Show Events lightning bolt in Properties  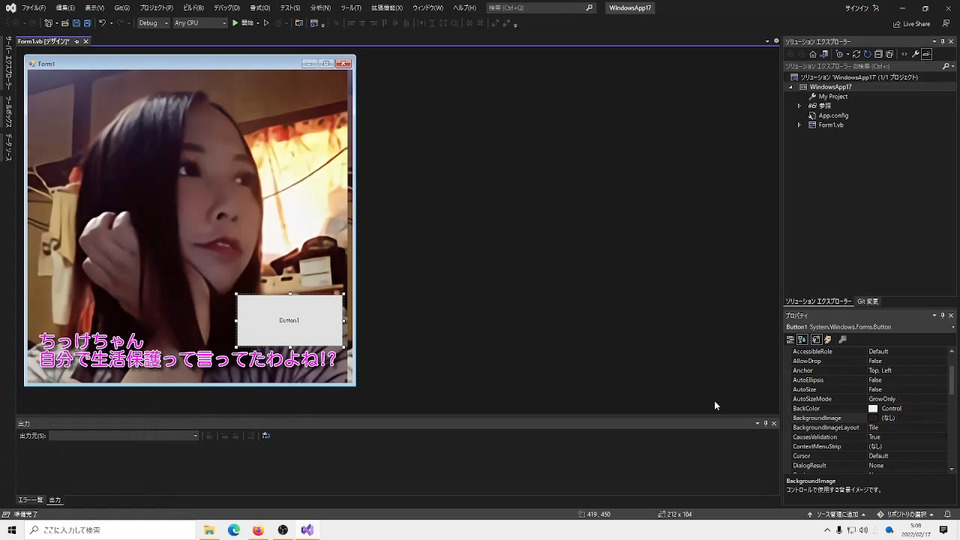pos(828,339)
